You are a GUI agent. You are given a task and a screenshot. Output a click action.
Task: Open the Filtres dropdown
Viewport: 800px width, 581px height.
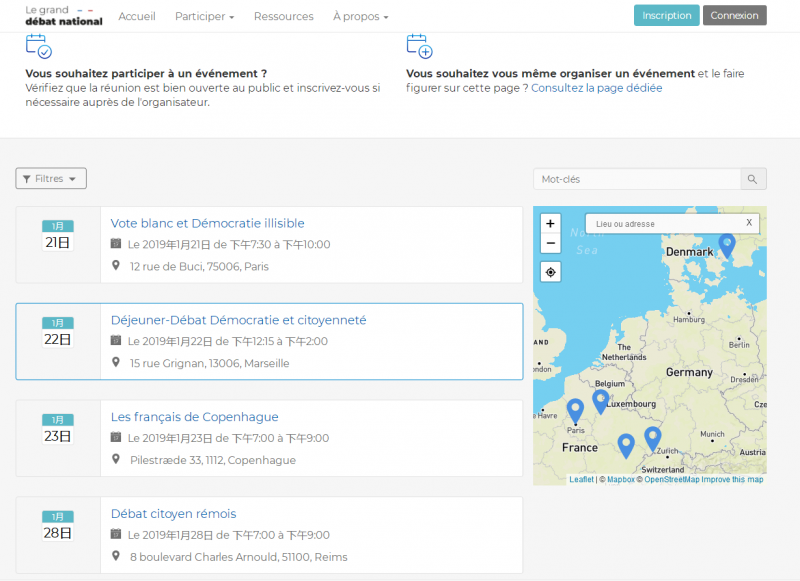51,179
